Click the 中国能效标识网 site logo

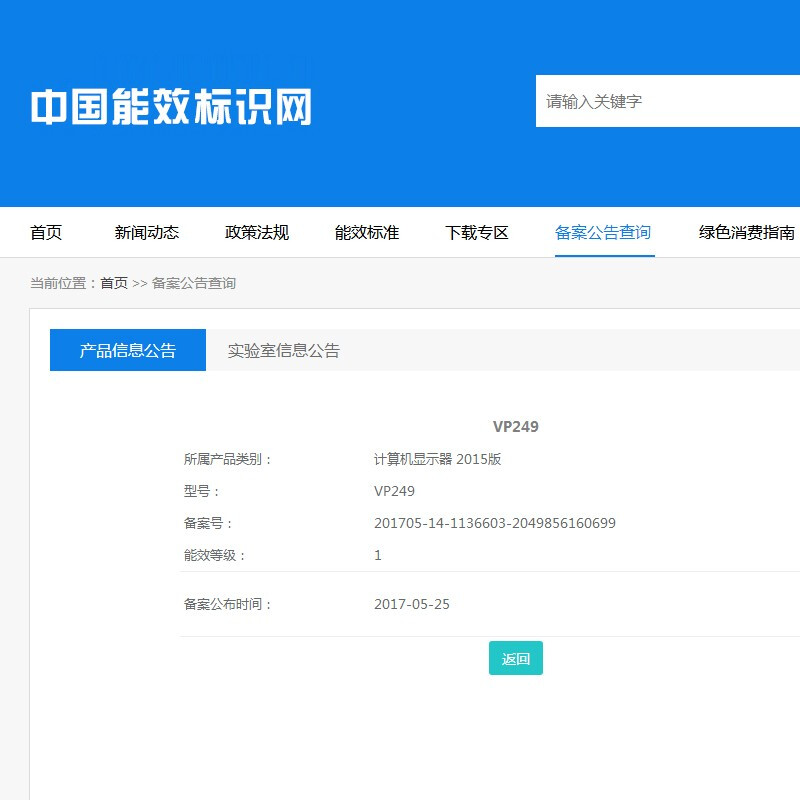click(x=171, y=107)
